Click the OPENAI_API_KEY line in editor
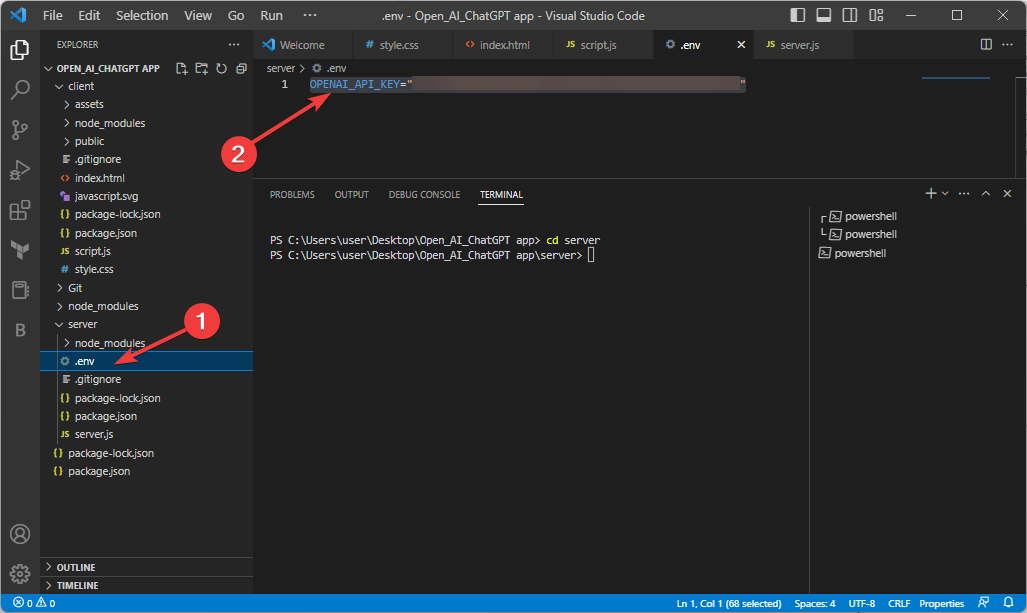The image size is (1027, 613). [x=527, y=84]
